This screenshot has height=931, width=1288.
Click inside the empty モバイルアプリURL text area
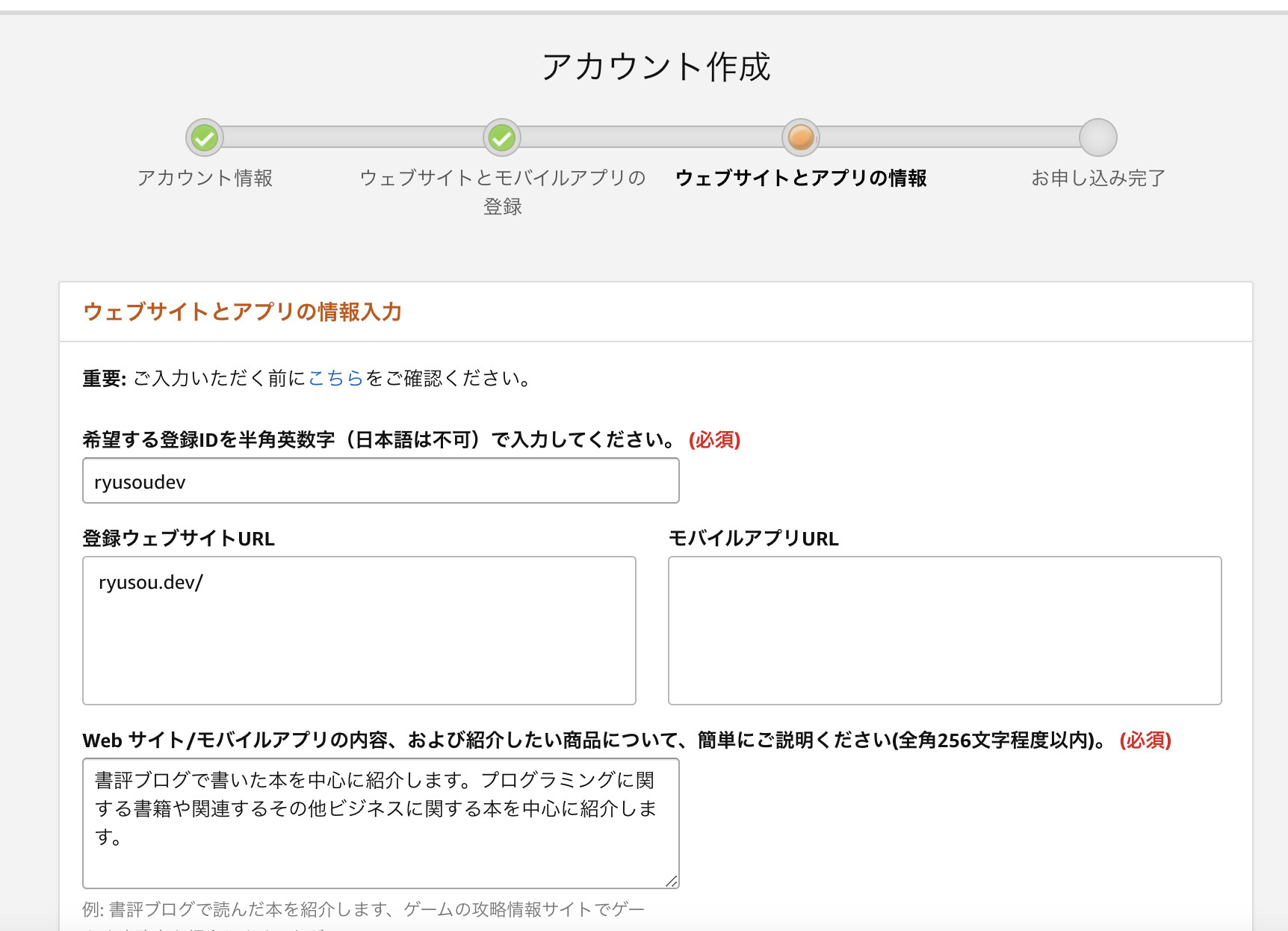coord(944,631)
